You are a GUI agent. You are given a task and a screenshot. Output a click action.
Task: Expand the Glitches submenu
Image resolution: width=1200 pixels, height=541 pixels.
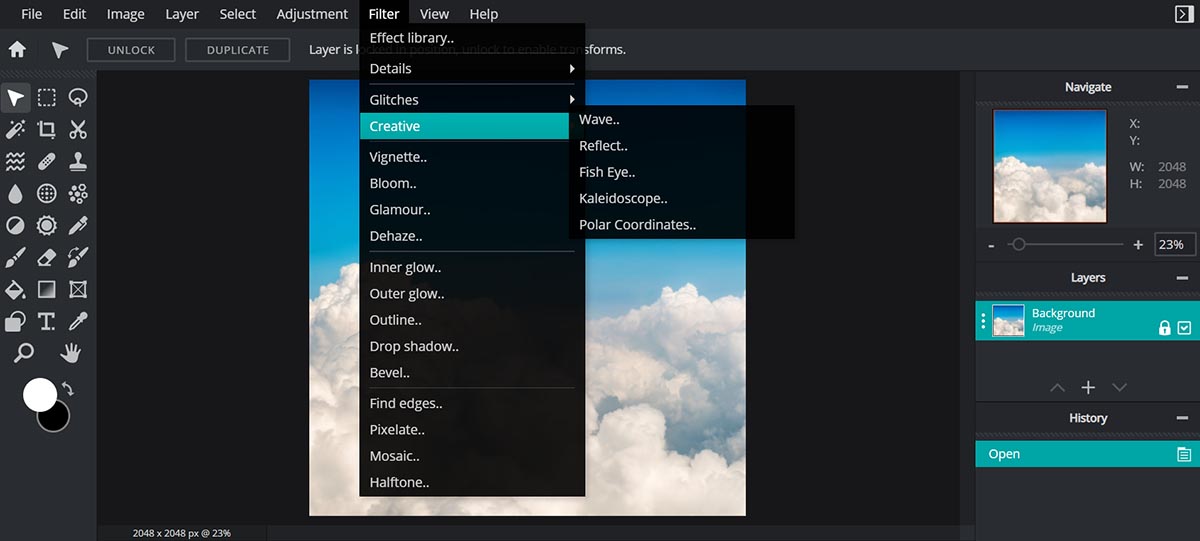[471, 100]
